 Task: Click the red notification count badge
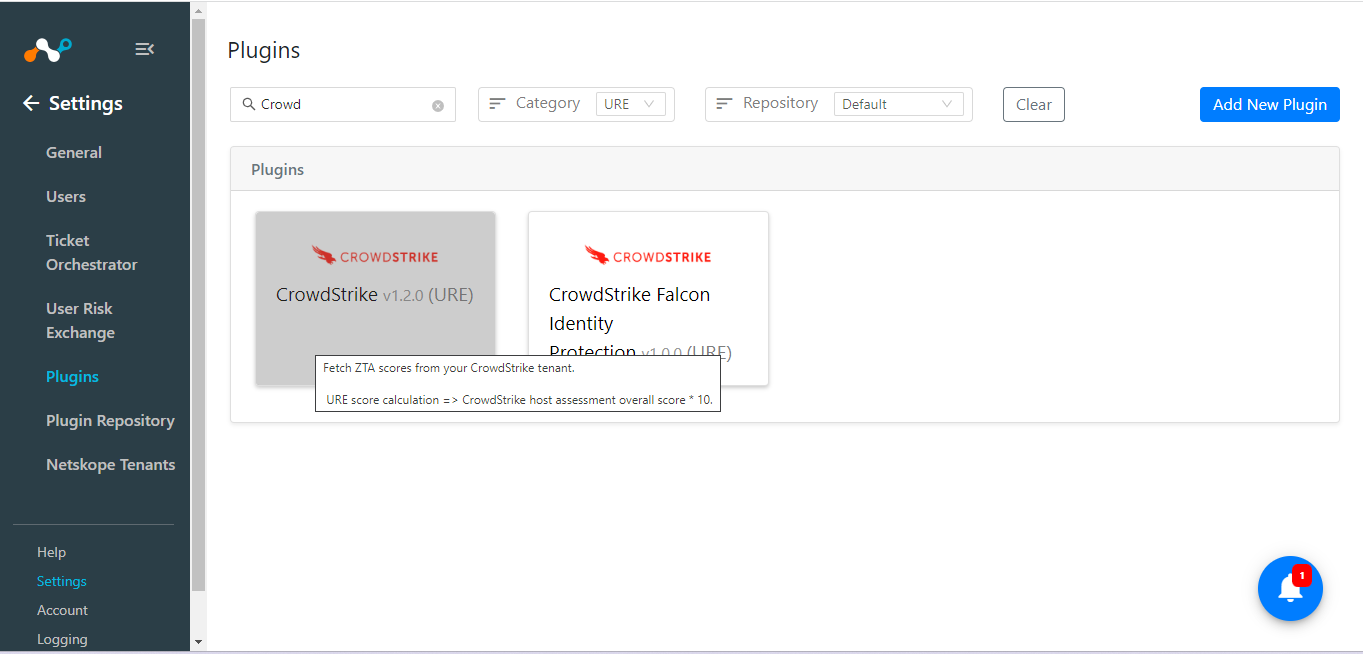click(x=1301, y=576)
